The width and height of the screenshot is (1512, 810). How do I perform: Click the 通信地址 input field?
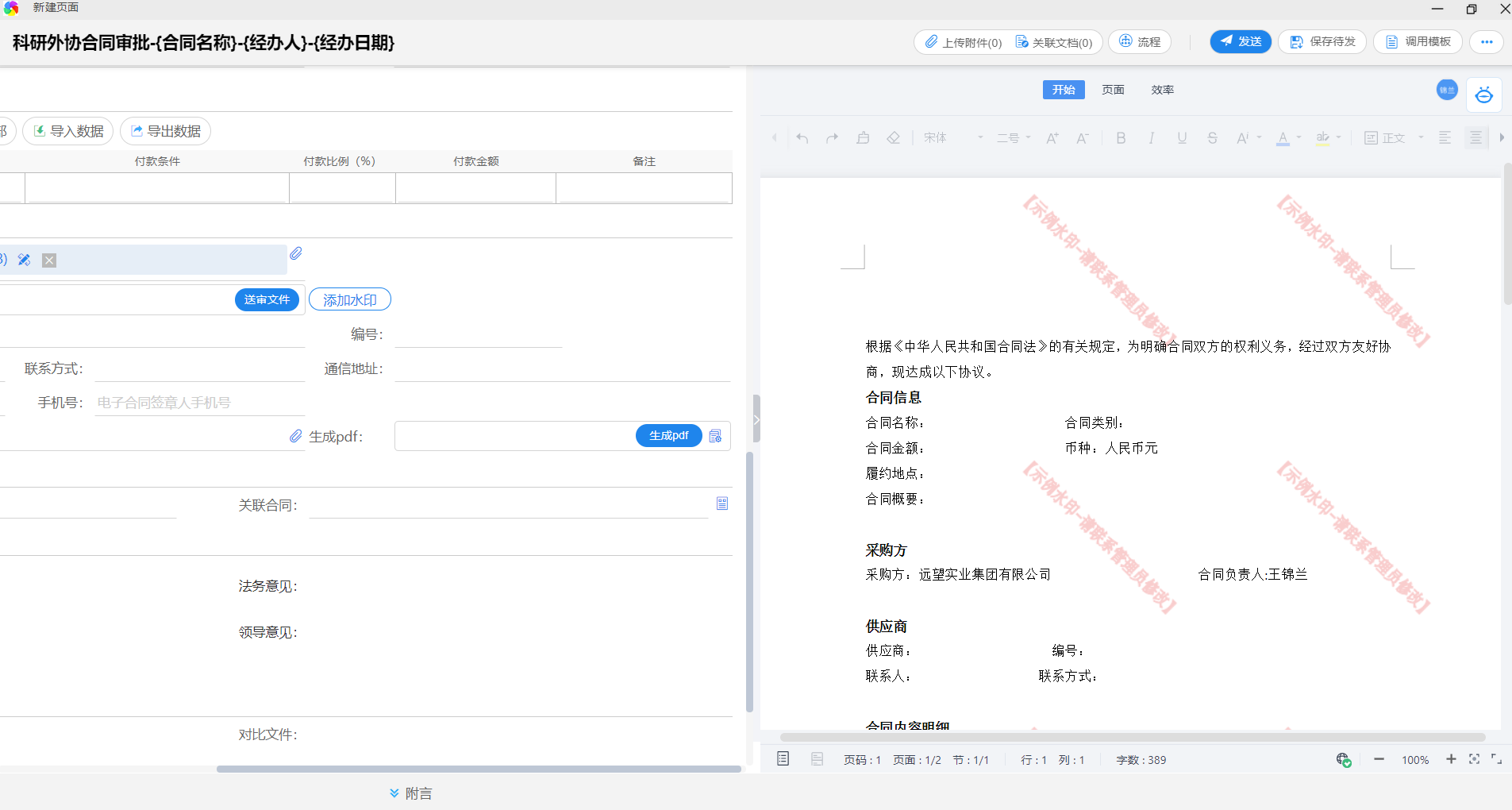[562, 368]
